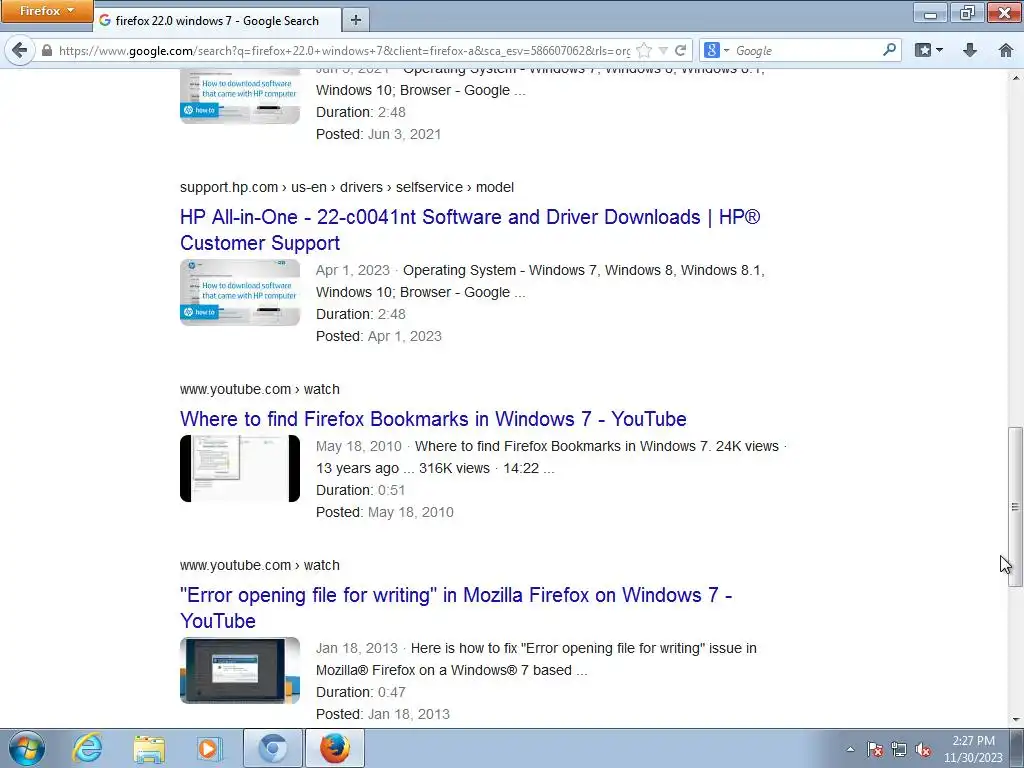
Task: Click the muted volume tray icon
Action: click(x=923, y=749)
